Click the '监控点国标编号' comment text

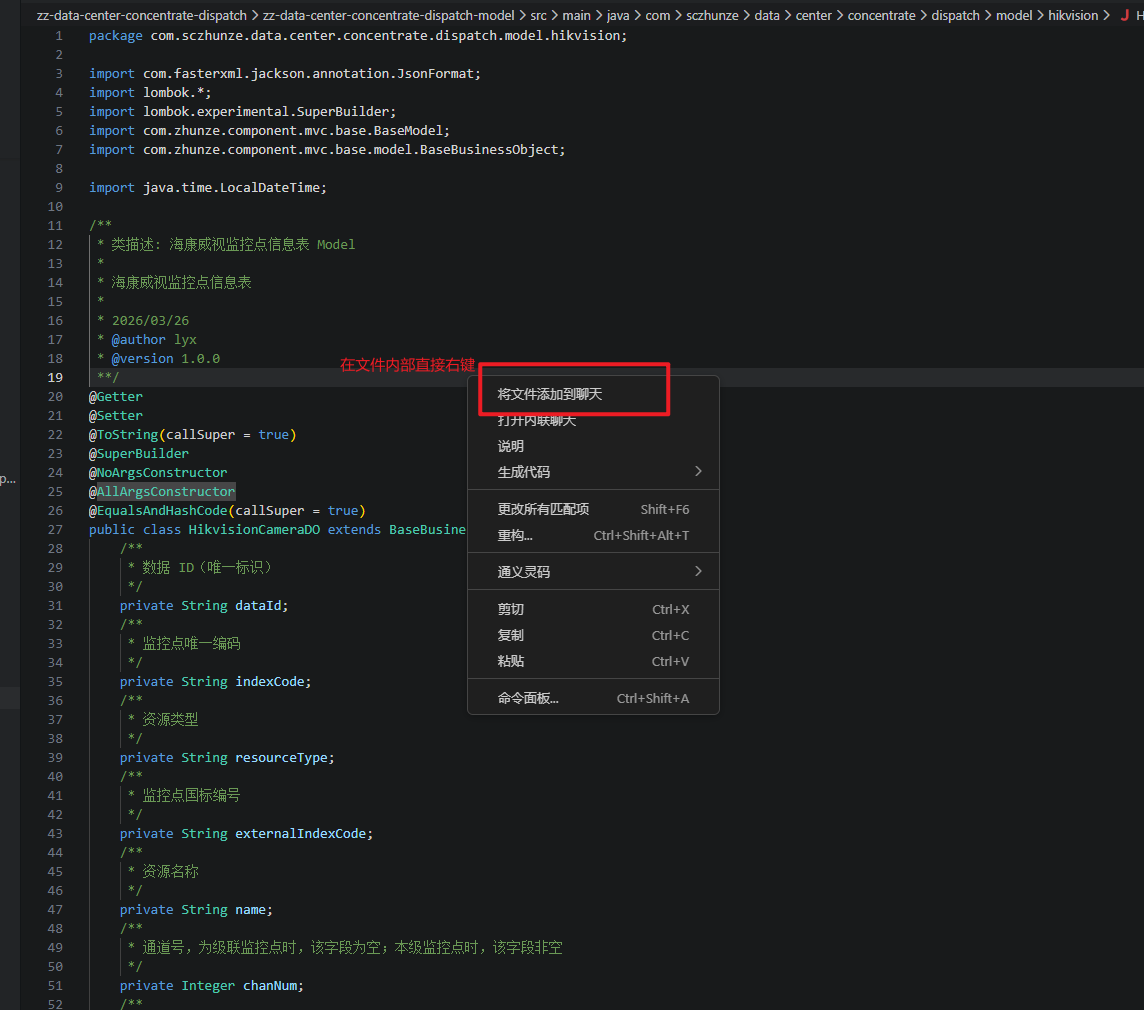tap(191, 795)
